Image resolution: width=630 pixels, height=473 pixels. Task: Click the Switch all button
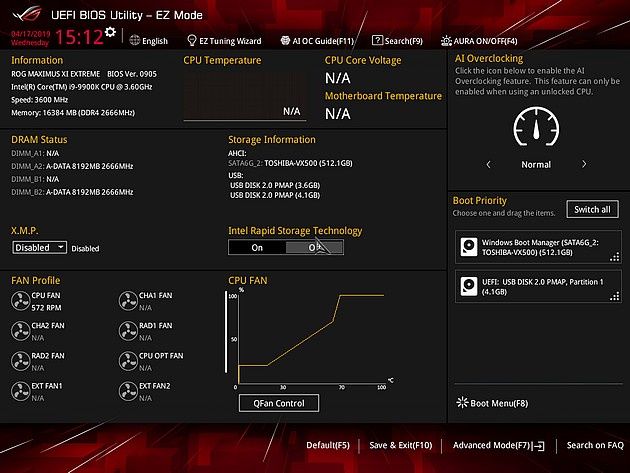point(592,209)
